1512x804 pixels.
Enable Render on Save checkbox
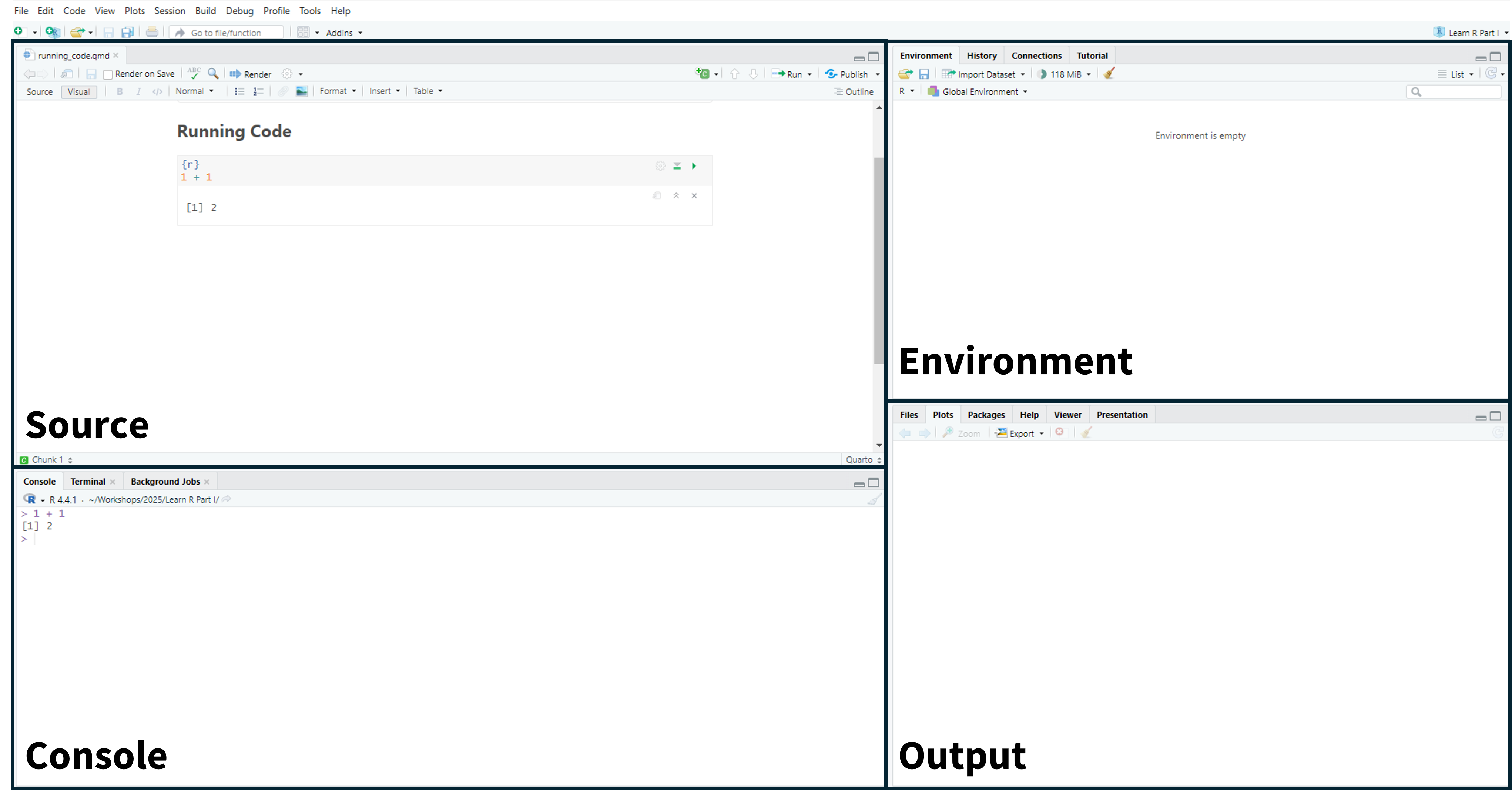coord(108,74)
